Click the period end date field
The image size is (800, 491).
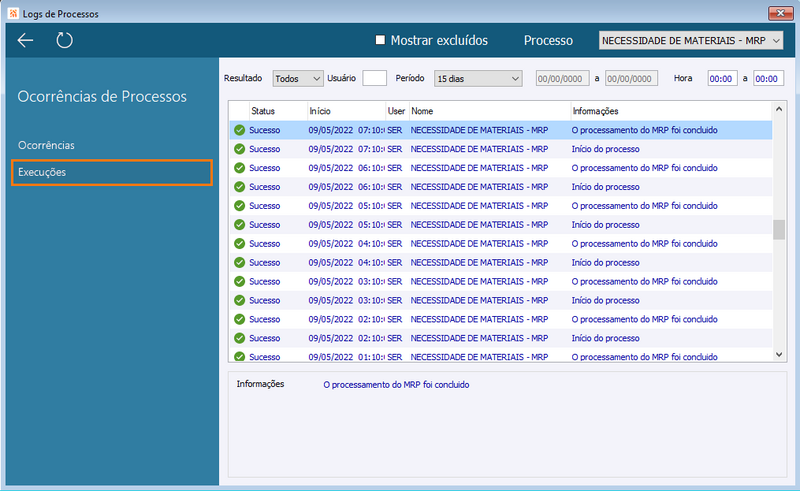(631, 79)
